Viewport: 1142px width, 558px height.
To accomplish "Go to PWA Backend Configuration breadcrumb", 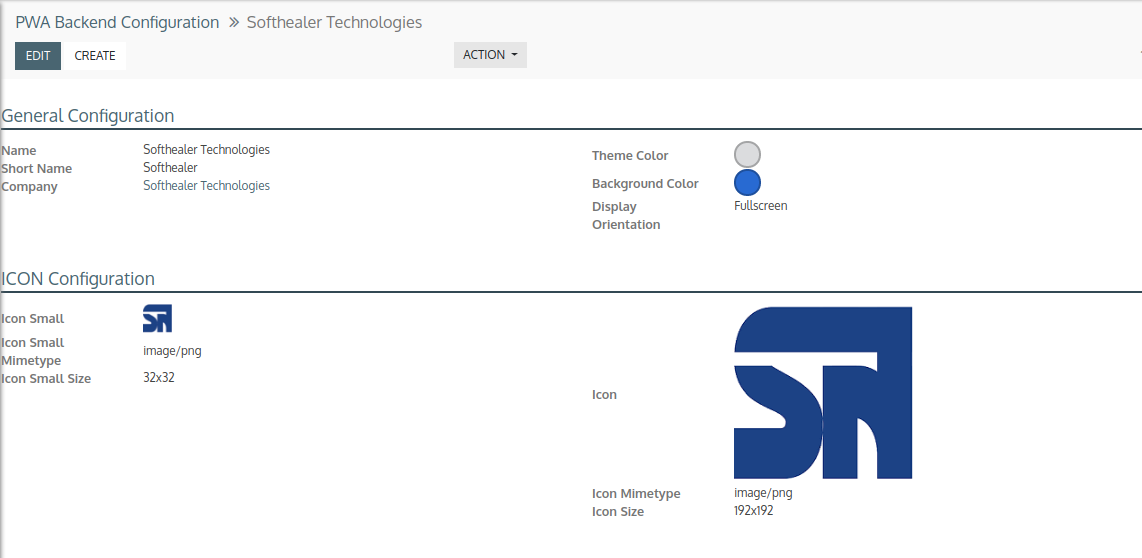I will pyautogui.click(x=117, y=23).
